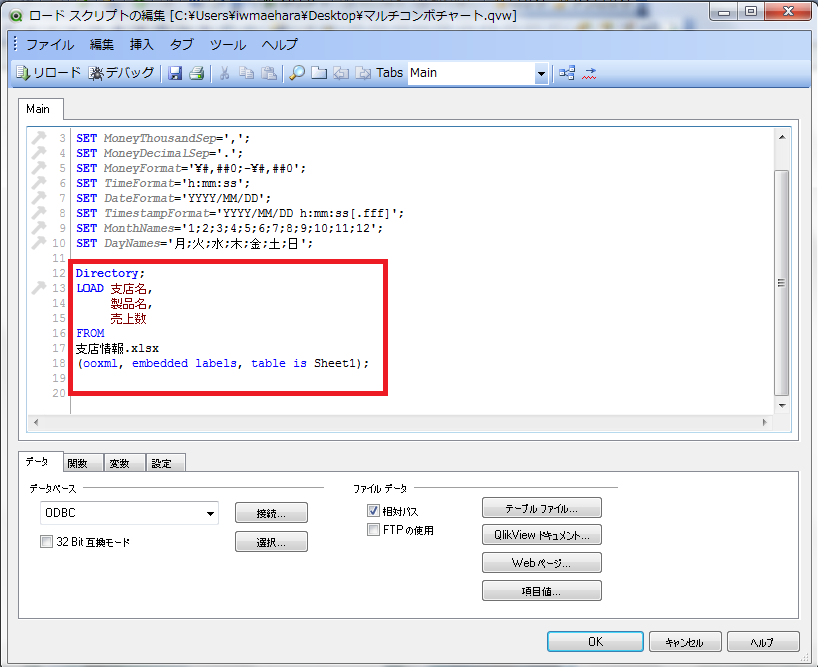Click the toolbar grip handle

[x=15, y=44]
